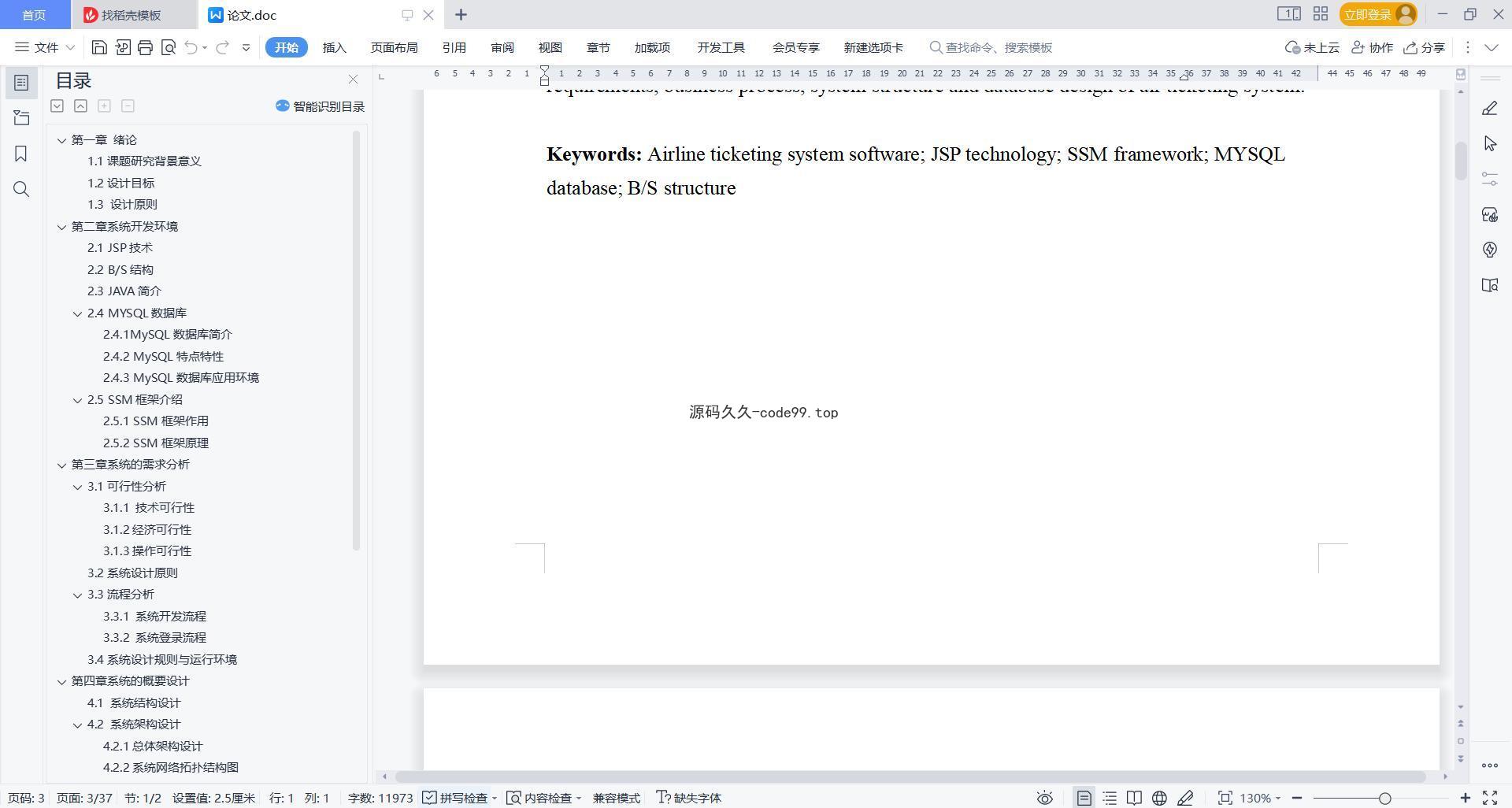Open the zoom percentage 130% dropdown
Image resolution: width=1512 pixels, height=808 pixels.
[1261, 798]
